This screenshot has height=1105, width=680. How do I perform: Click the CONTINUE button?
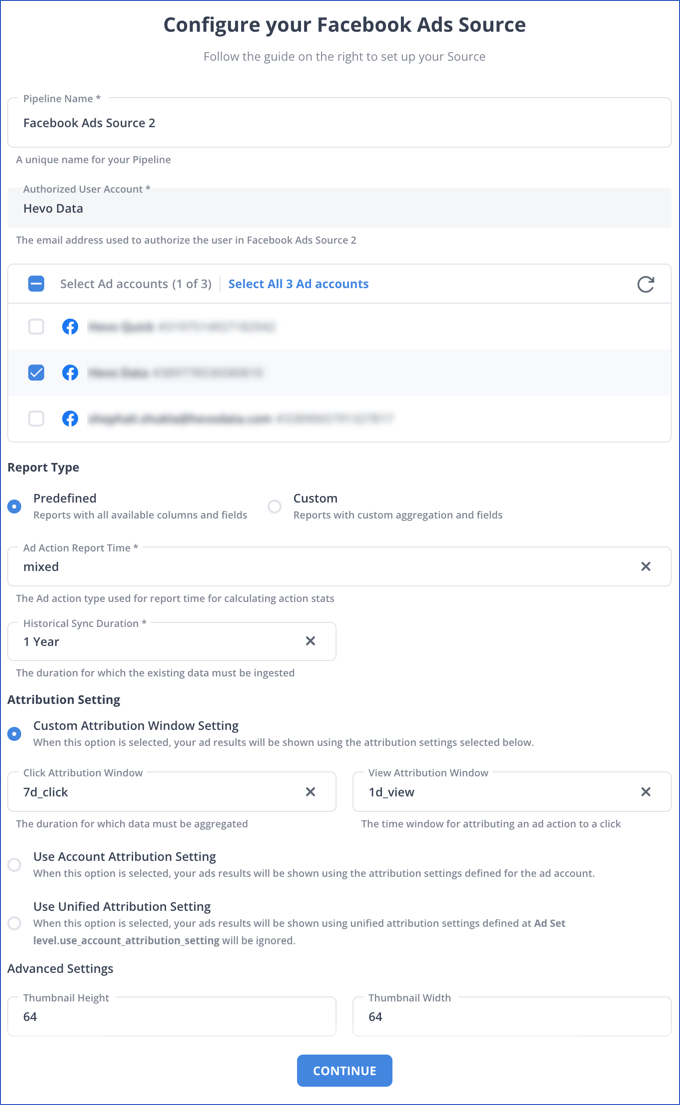(345, 1070)
